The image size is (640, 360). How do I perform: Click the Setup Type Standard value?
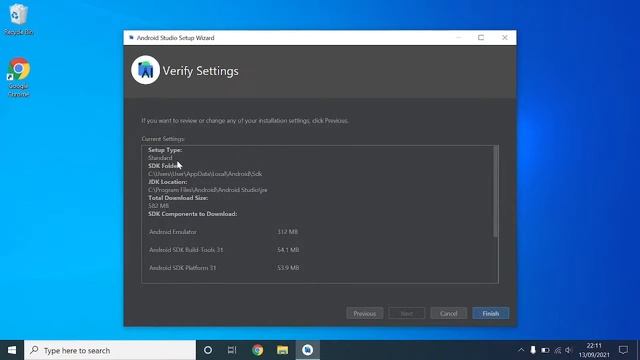(160, 158)
